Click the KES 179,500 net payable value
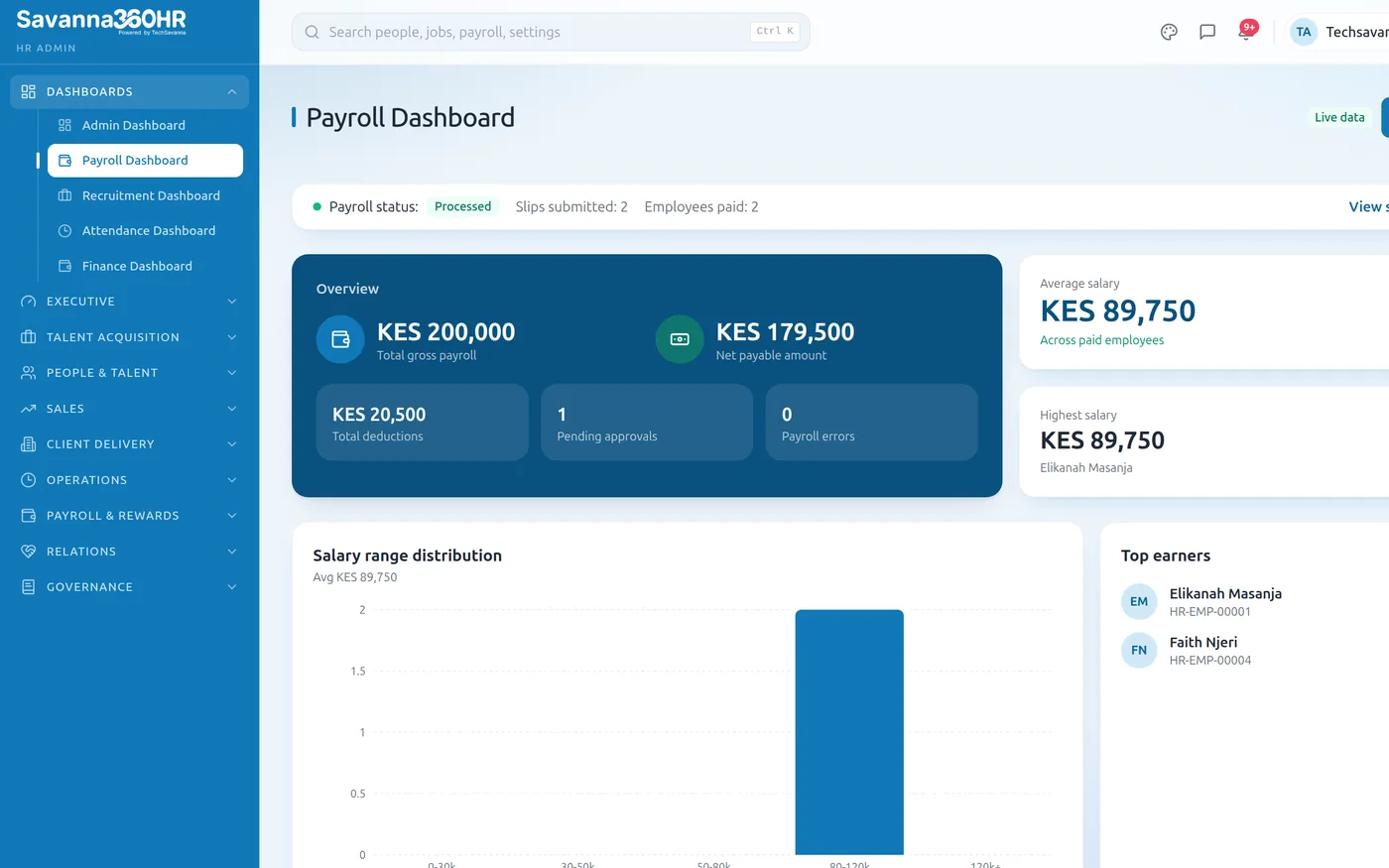The width and height of the screenshot is (1389, 868). coord(786,332)
